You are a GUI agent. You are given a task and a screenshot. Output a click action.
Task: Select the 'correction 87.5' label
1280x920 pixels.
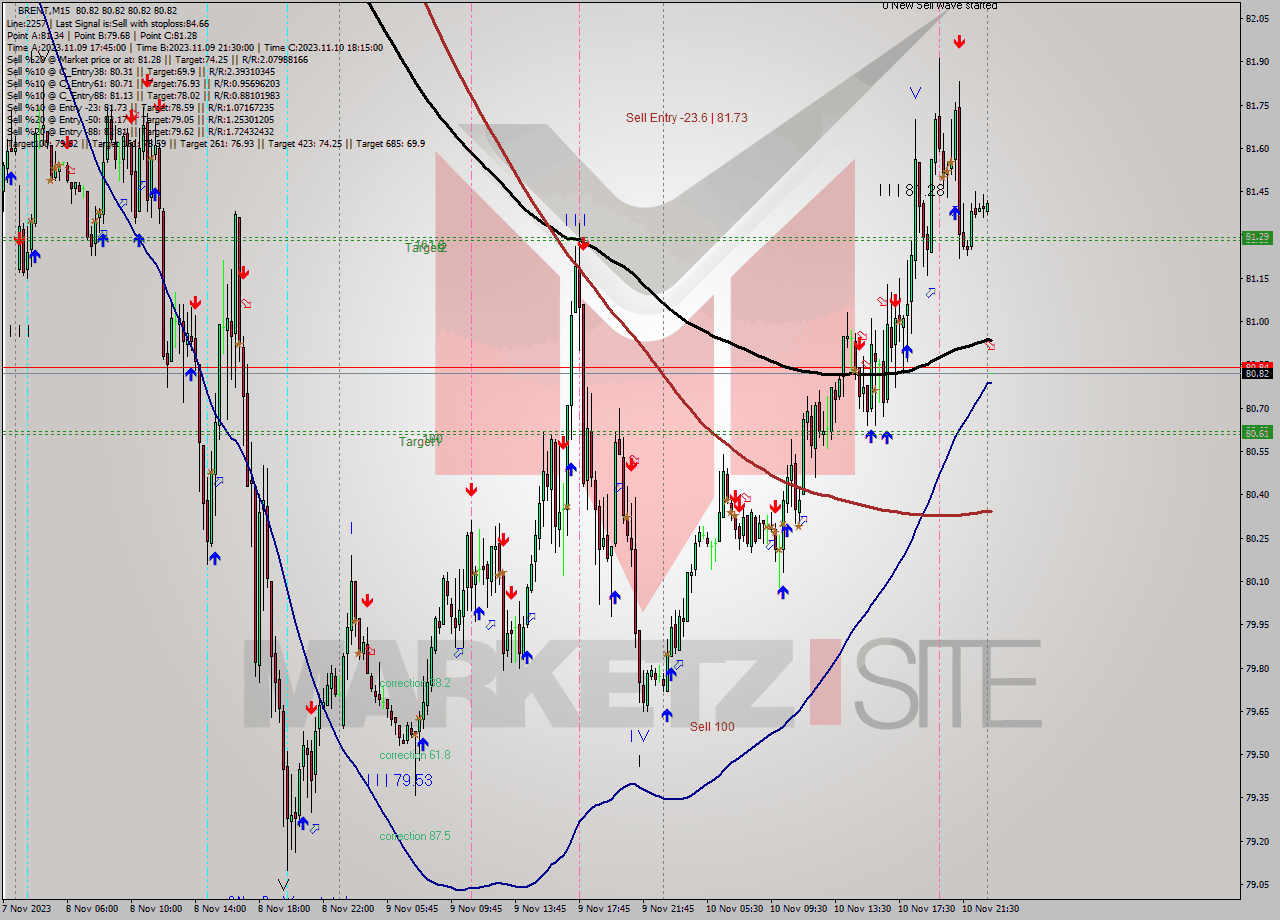tap(415, 836)
